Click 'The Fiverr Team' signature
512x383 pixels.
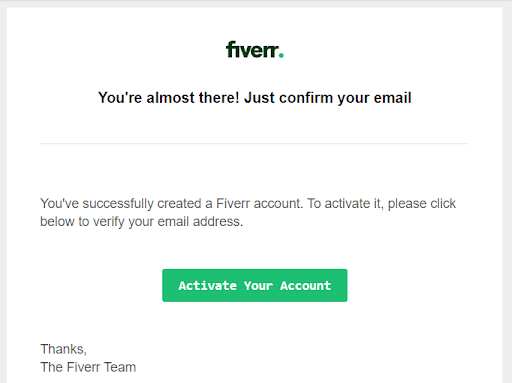pos(88,367)
